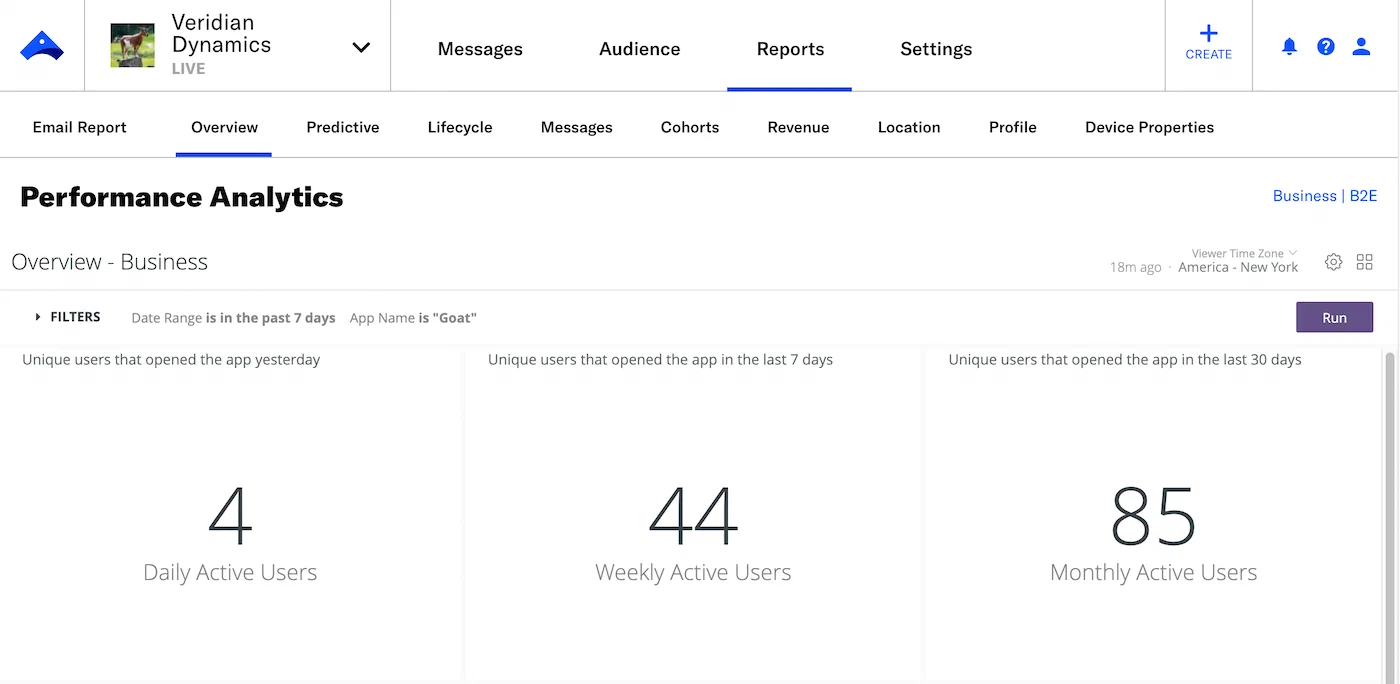Screen dimensions: 1400x684
Task: Select the Revenue report tab
Action: [798, 127]
